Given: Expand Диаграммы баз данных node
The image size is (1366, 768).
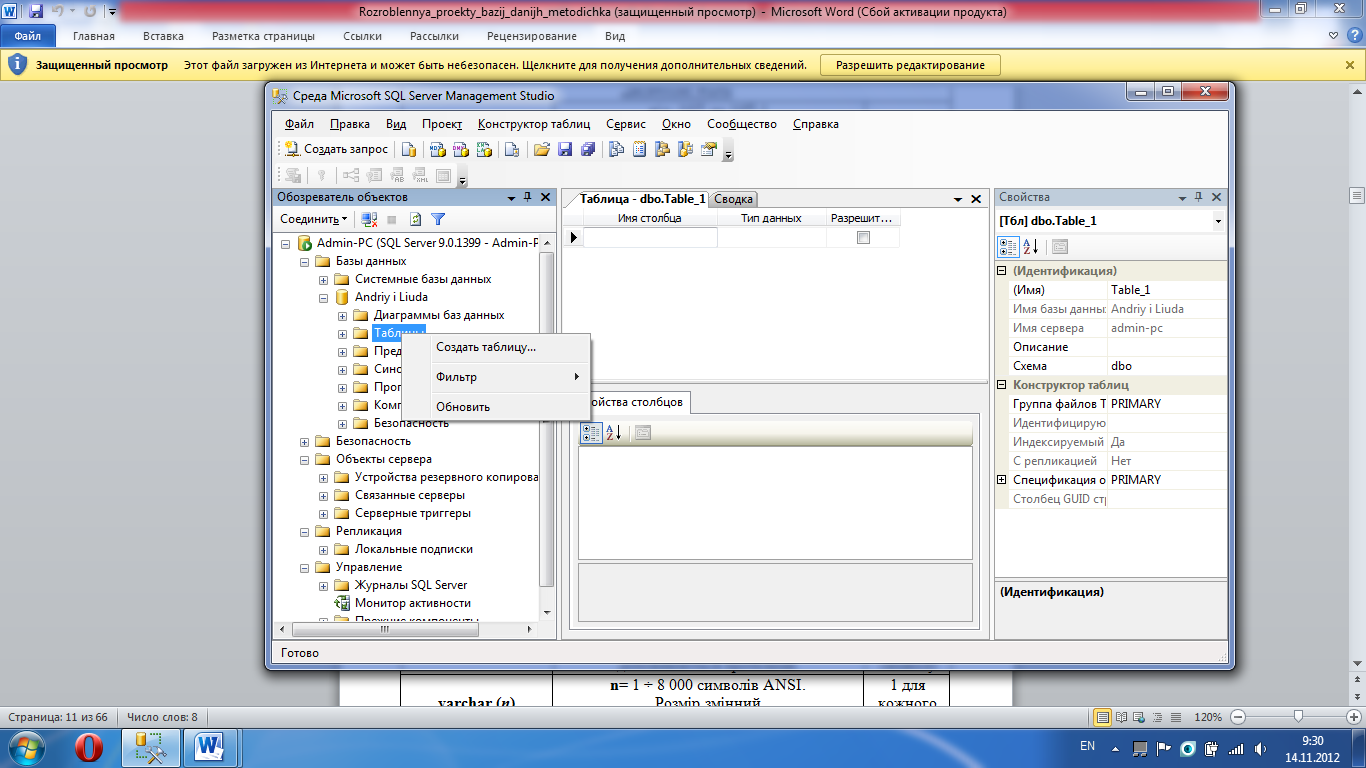Looking at the screenshot, I should click(x=343, y=315).
